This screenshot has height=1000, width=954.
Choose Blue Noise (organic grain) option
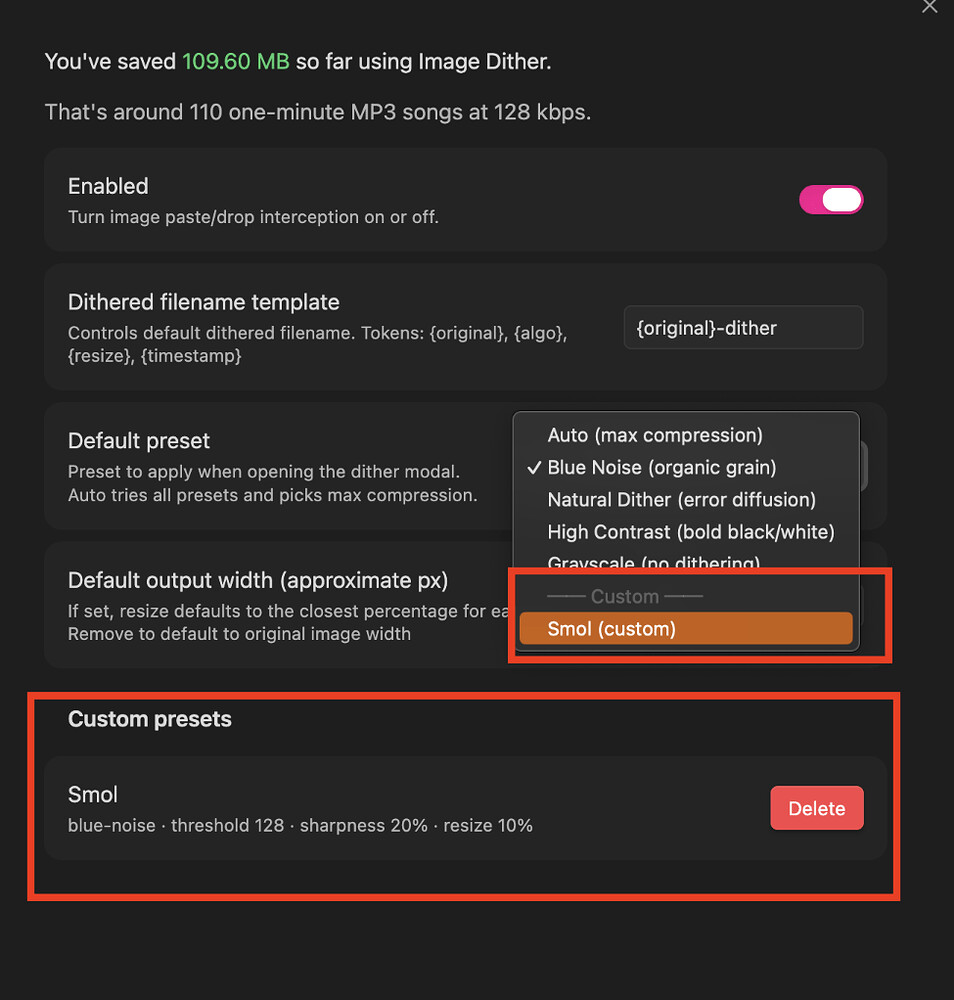point(661,467)
